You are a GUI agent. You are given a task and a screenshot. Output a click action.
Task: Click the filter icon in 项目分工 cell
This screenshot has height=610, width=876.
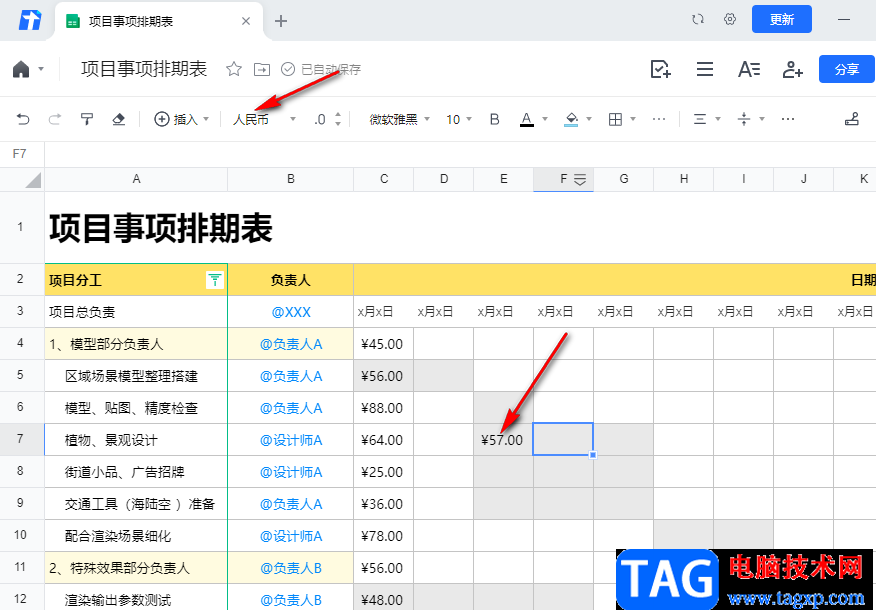215,280
